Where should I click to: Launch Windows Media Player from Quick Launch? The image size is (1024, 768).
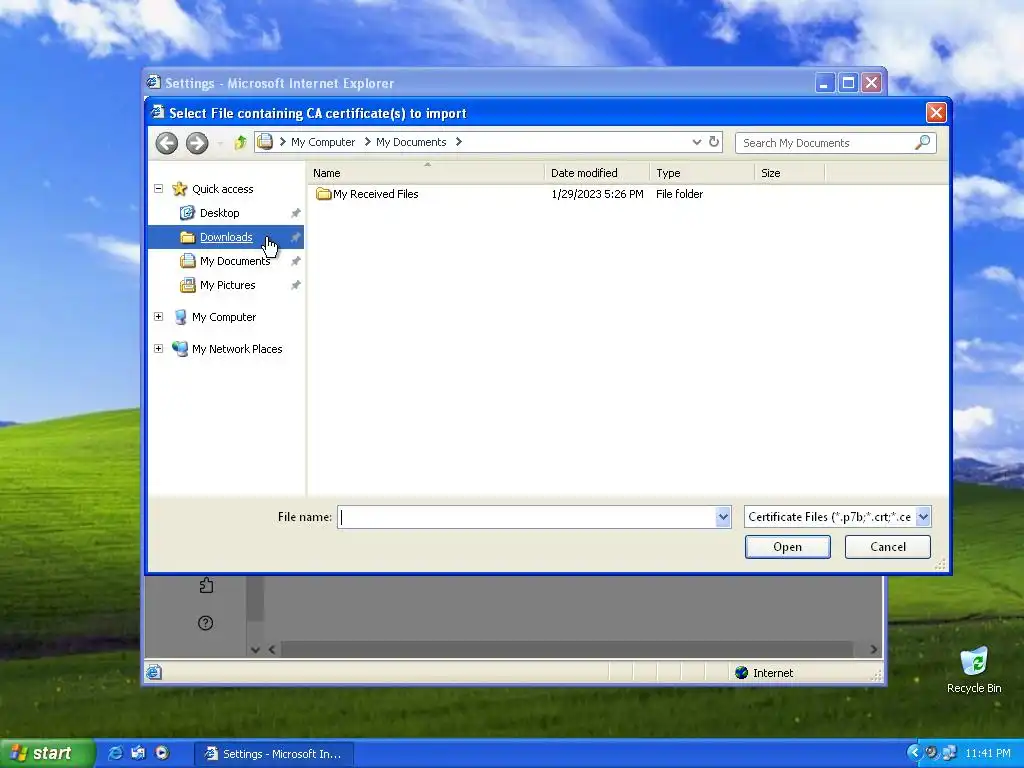coord(162,753)
